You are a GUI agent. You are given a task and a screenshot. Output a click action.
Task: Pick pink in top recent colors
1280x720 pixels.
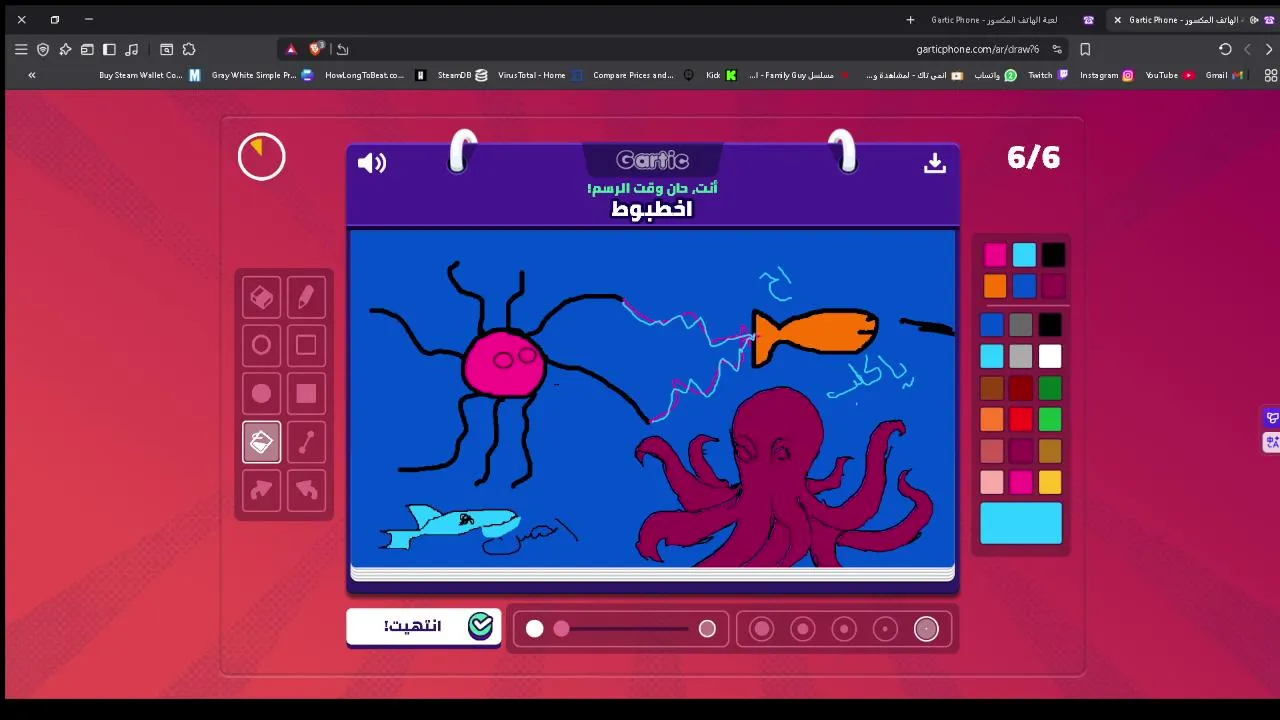(x=995, y=255)
